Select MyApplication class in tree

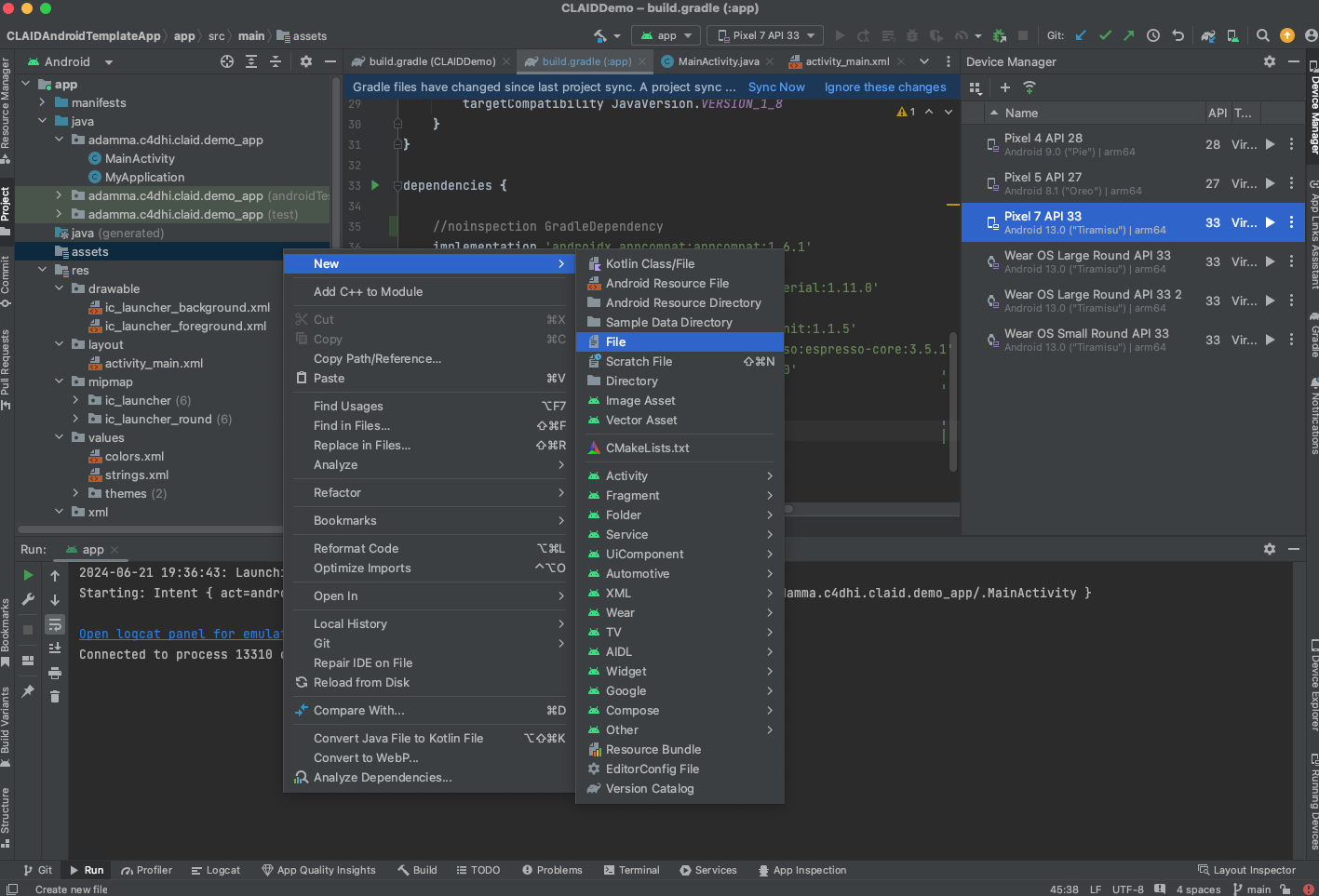coord(144,177)
